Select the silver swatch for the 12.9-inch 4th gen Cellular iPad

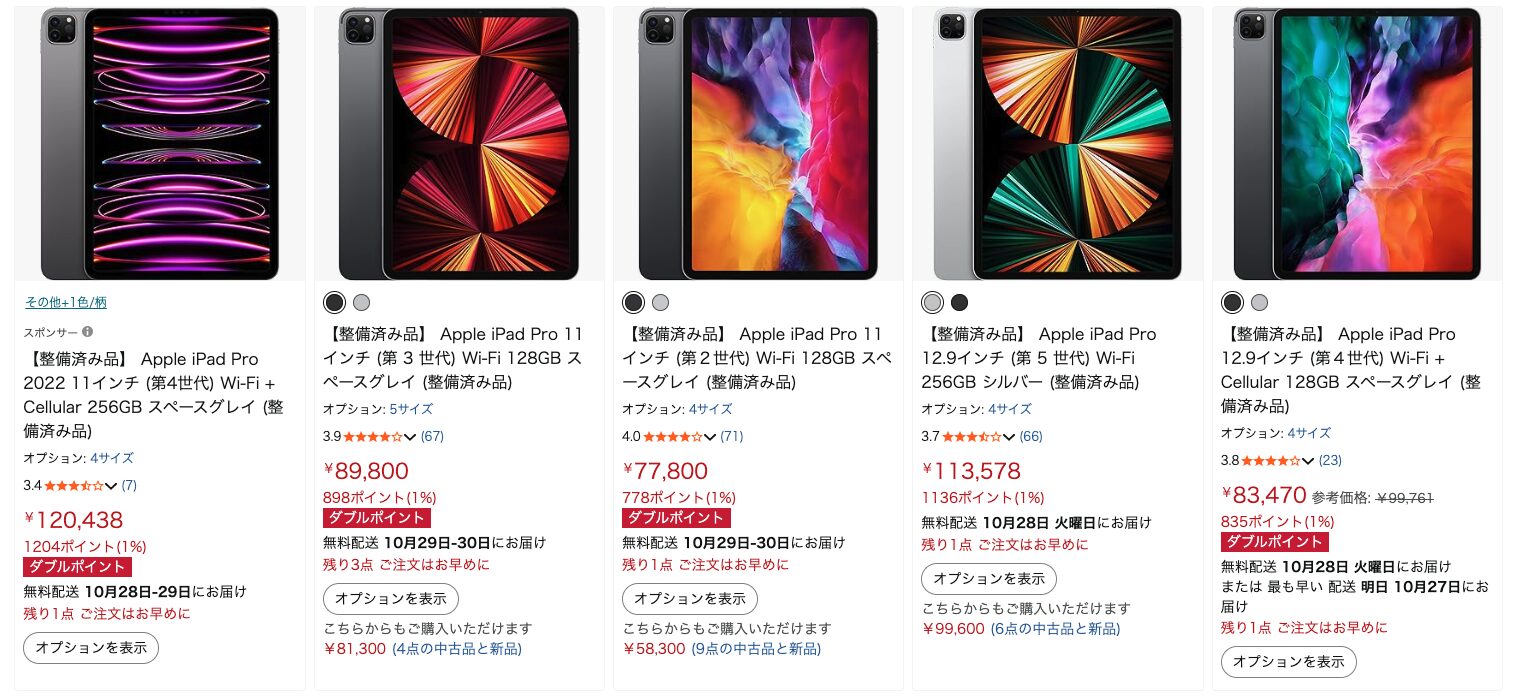click(1259, 302)
